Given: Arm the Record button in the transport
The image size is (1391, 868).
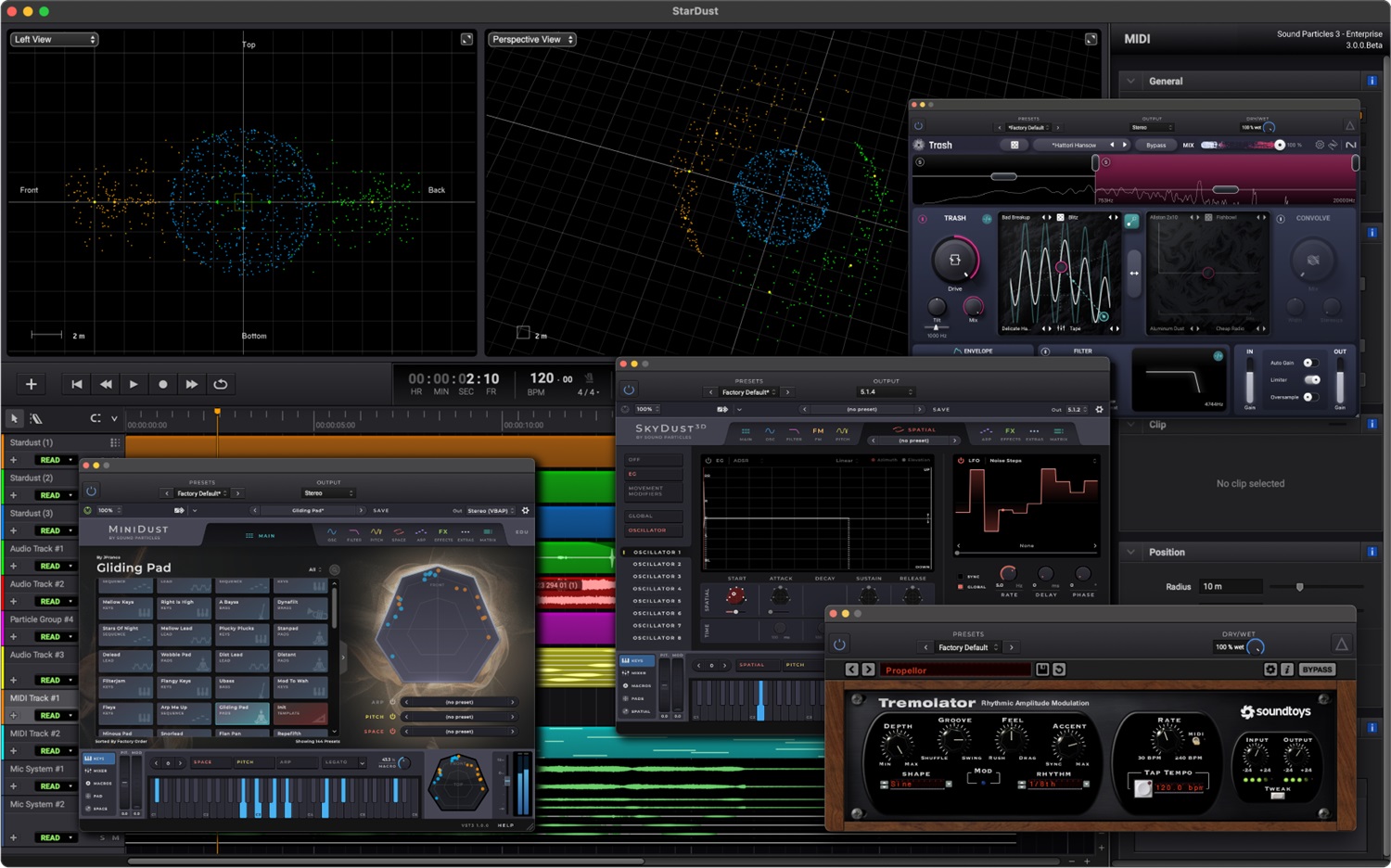Looking at the screenshot, I should [x=163, y=384].
